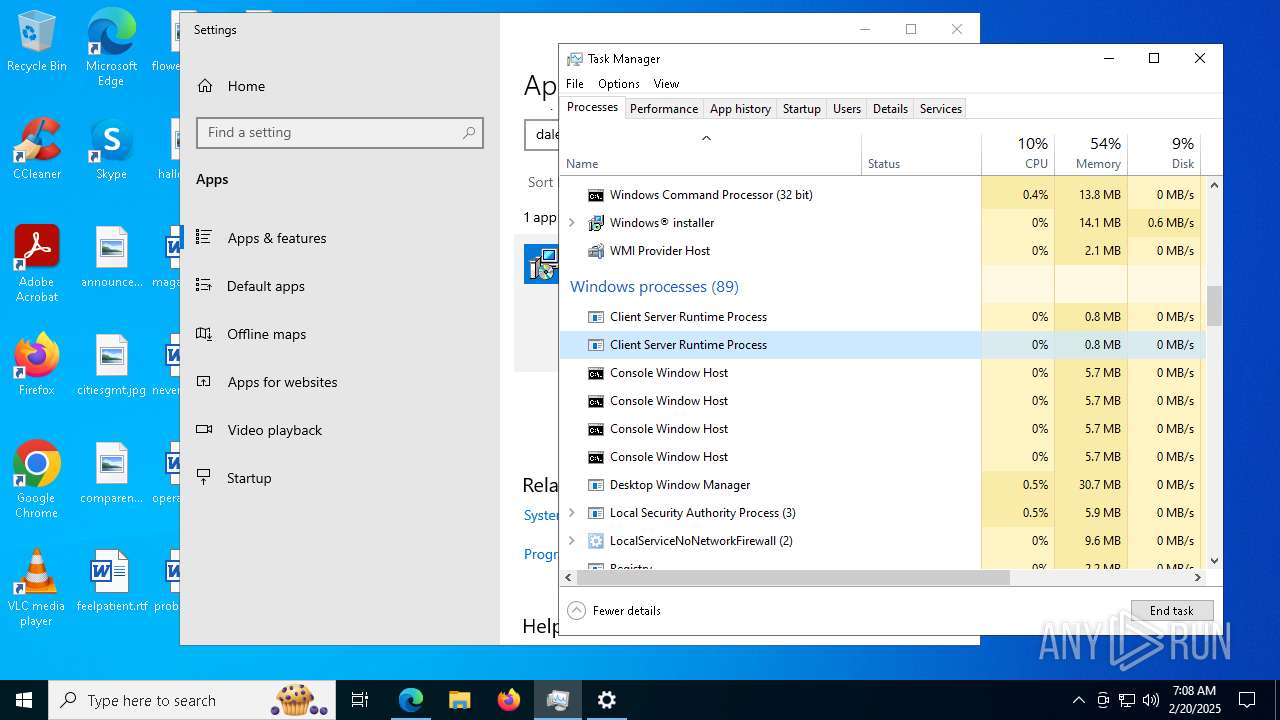This screenshot has height=720, width=1280.
Task: Click the scroll down arrow in process list
Action: 1214,561
